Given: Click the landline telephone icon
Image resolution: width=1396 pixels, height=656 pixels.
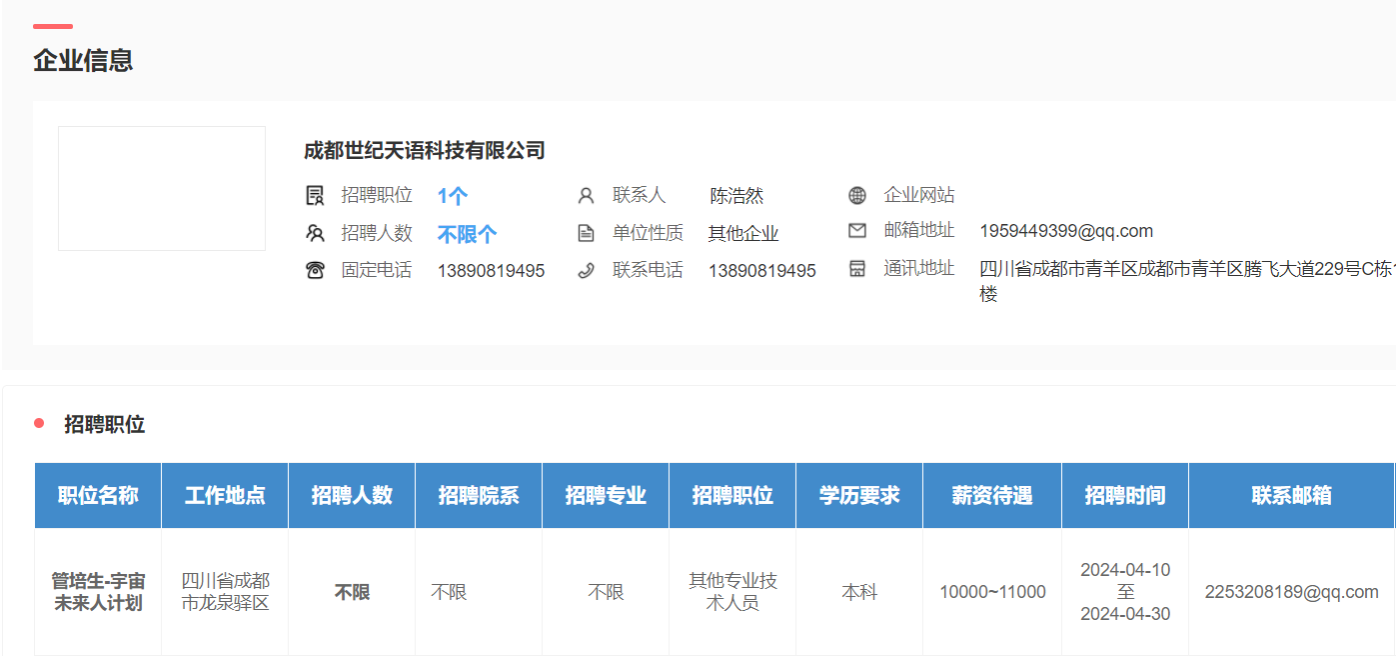Looking at the screenshot, I should point(315,270).
